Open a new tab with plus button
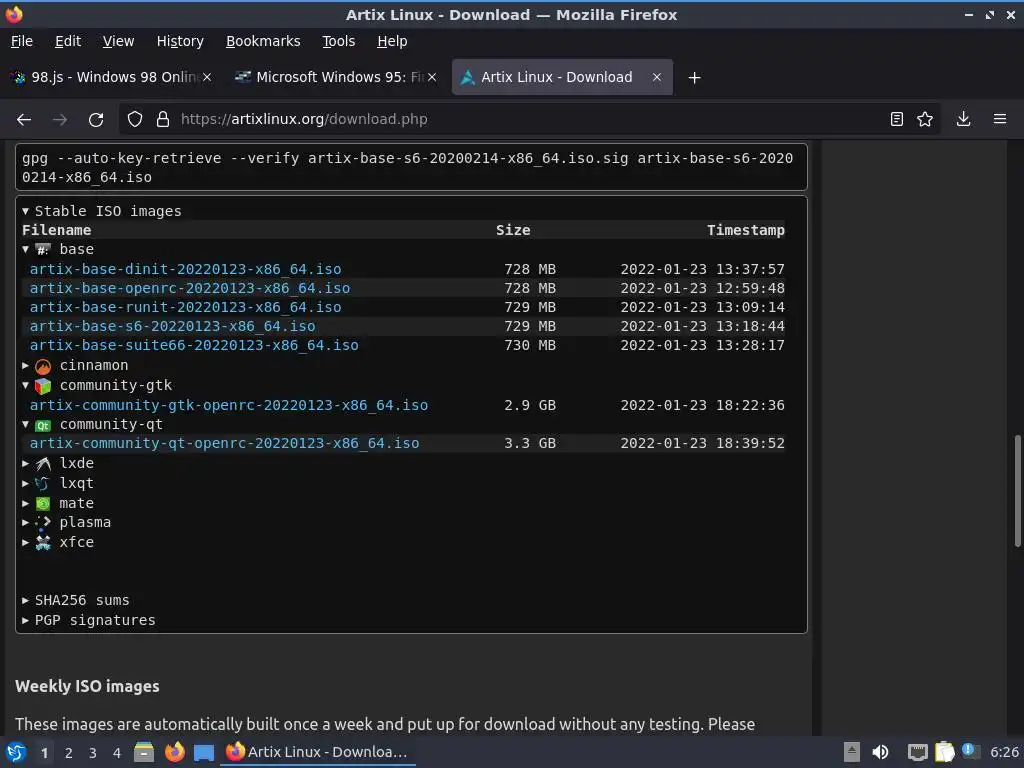 tap(694, 78)
